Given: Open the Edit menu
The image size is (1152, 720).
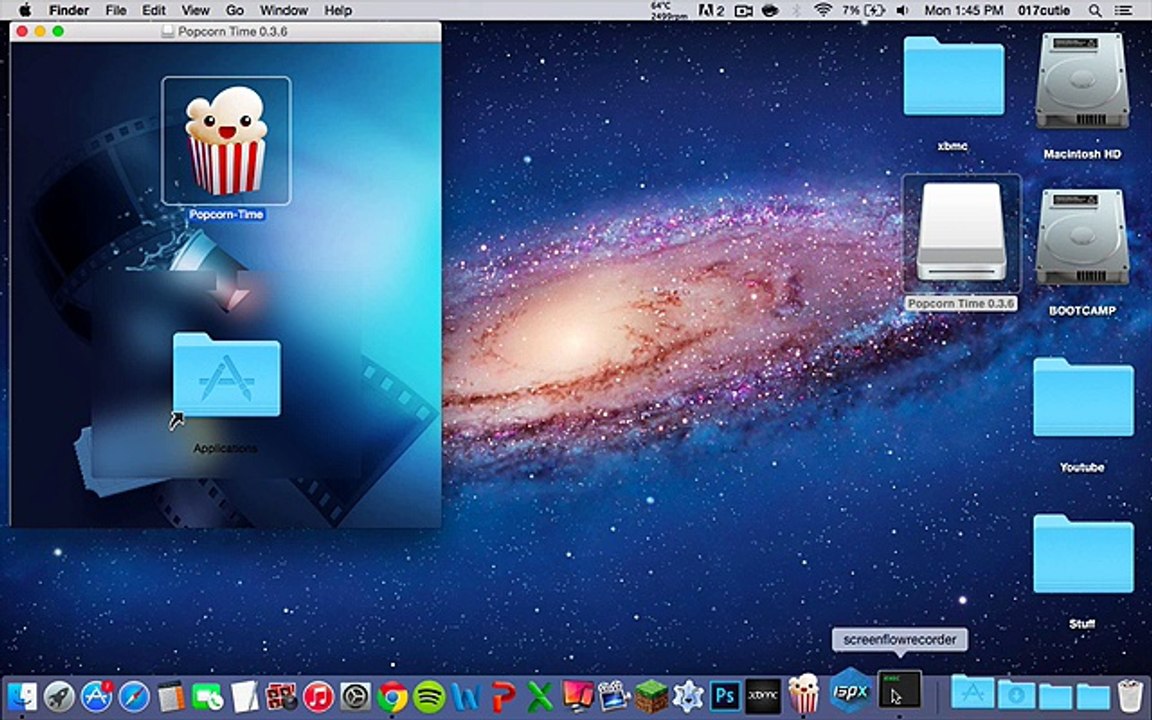Looking at the screenshot, I should 154,10.
